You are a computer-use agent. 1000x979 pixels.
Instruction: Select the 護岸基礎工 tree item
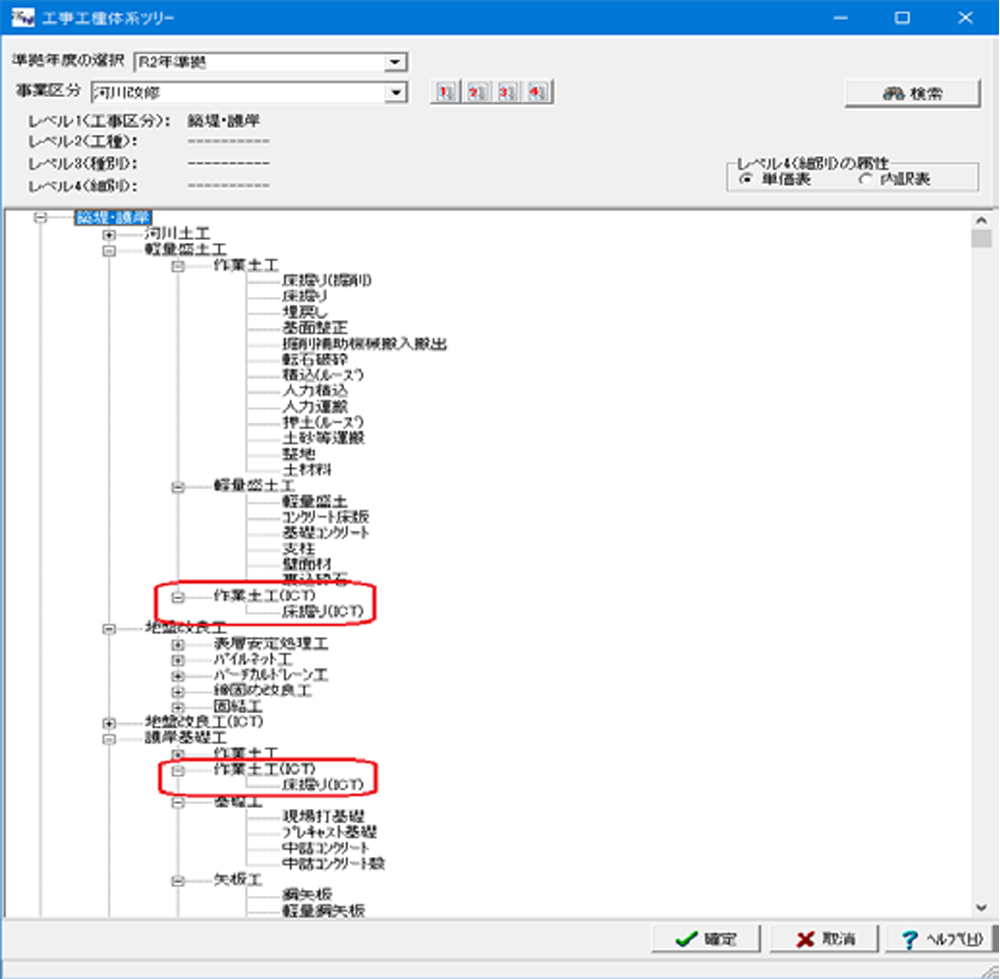(x=186, y=739)
